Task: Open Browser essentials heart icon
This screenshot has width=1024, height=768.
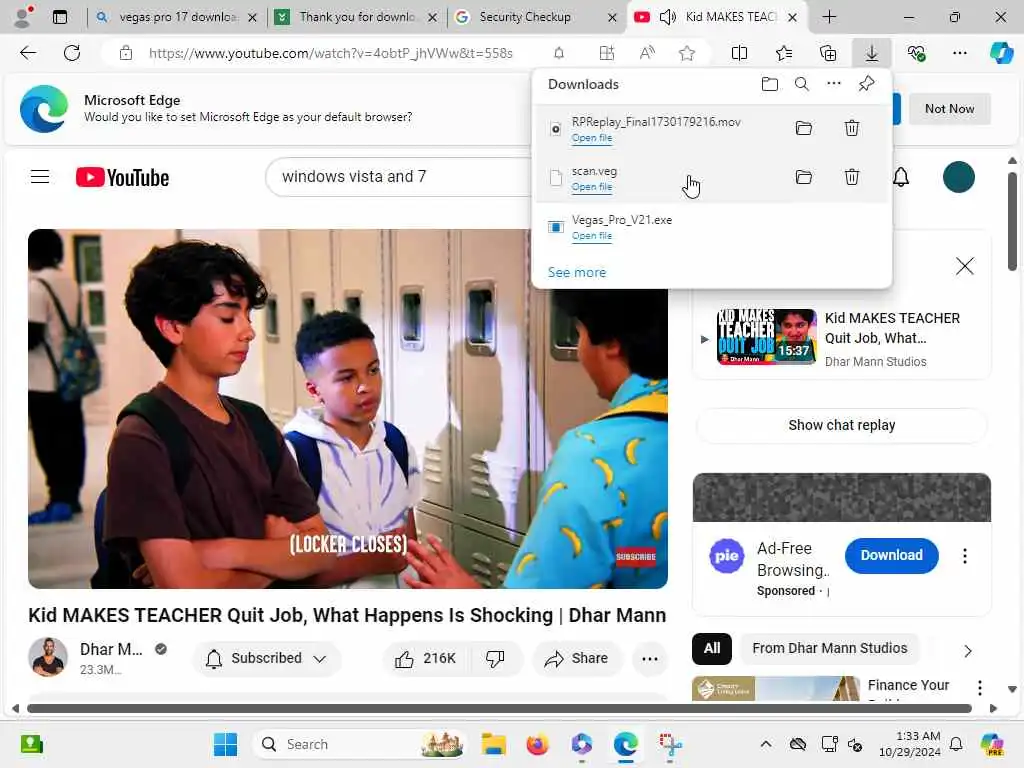Action: (x=916, y=53)
